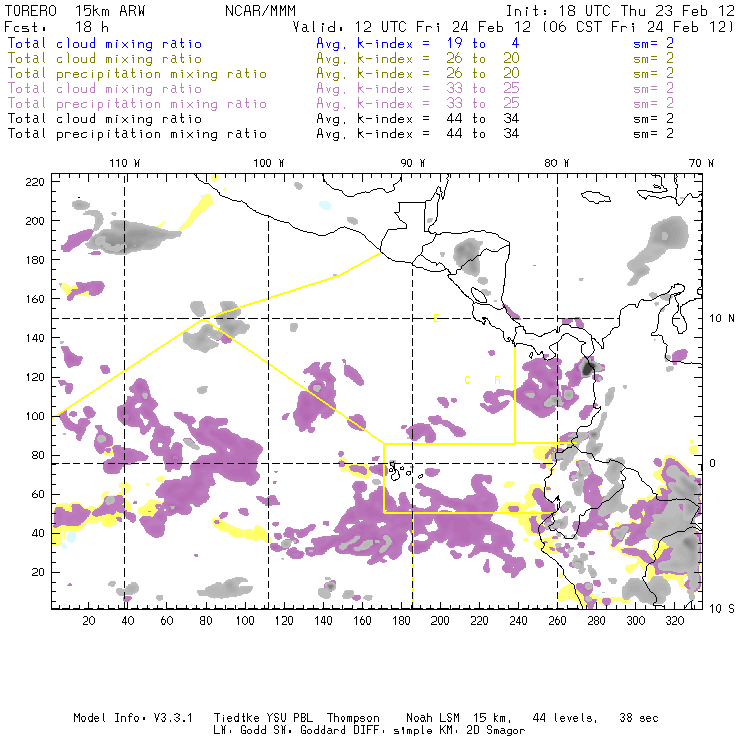Click the '320' horizontal axis tick label
The width and height of the screenshot is (740, 740).
(x=675, y=621)
